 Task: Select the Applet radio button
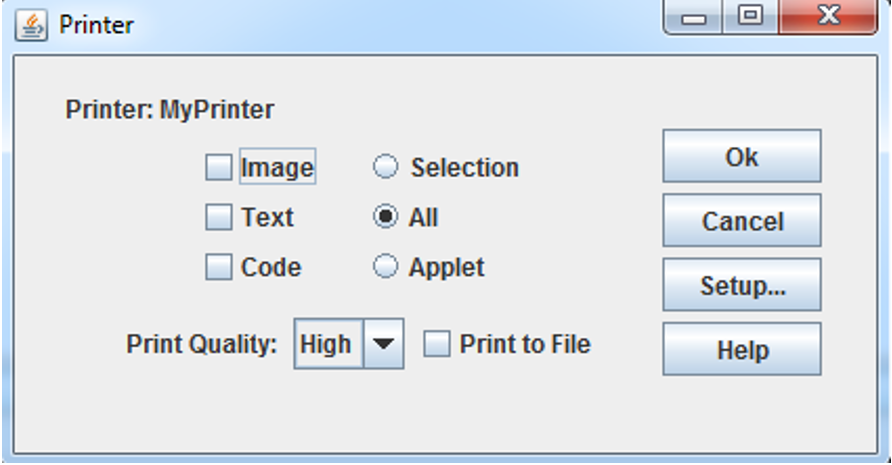coord(385,266)
